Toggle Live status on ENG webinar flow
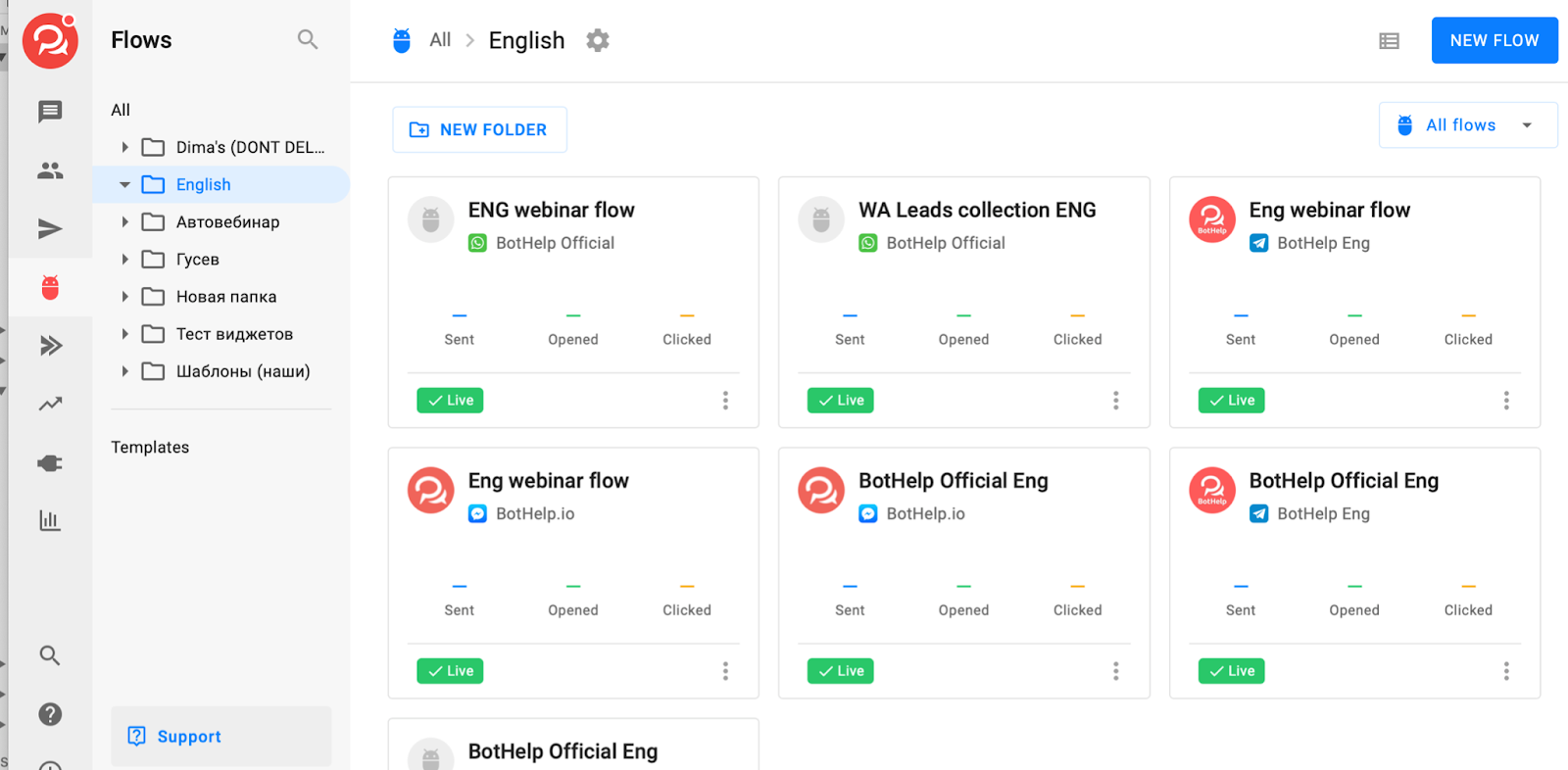This screenshot has height=770, width=1568. coord(450,400)
